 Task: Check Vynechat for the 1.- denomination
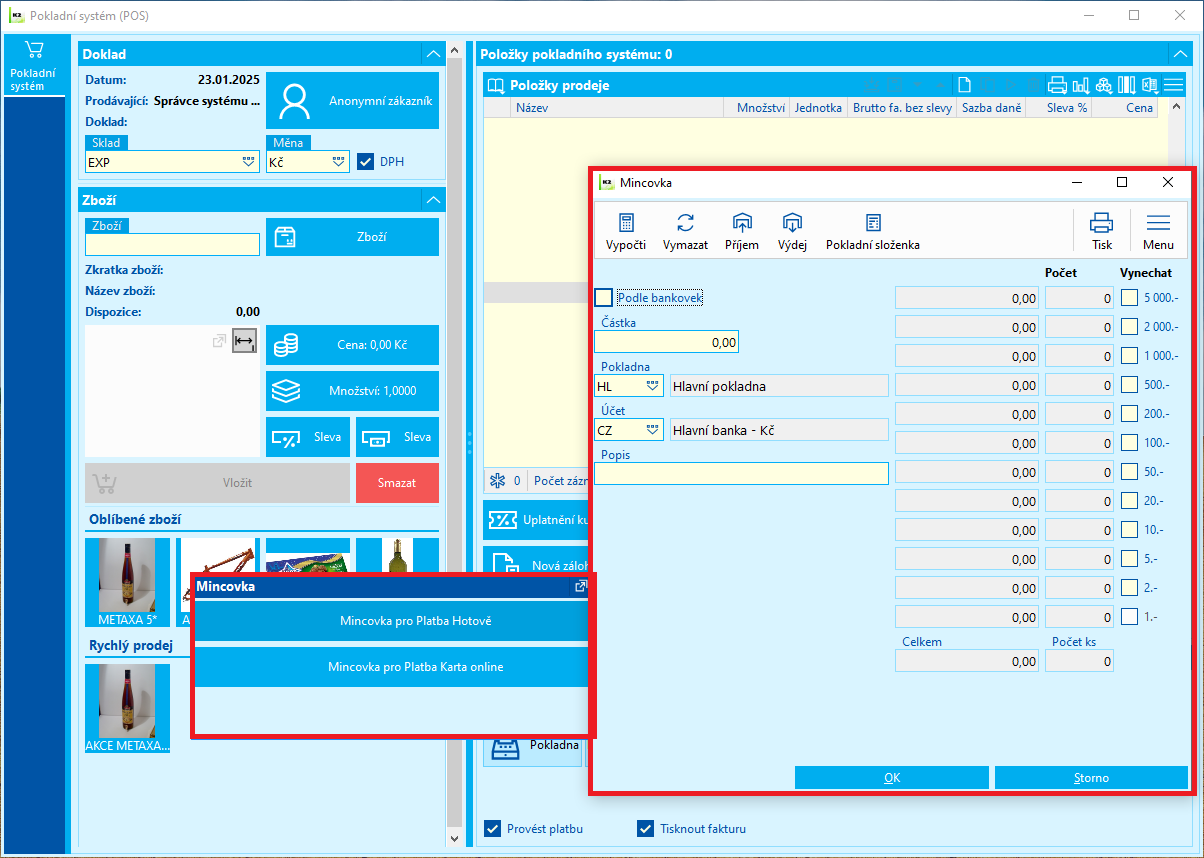pyautogui.click(x=1129, y=616)
